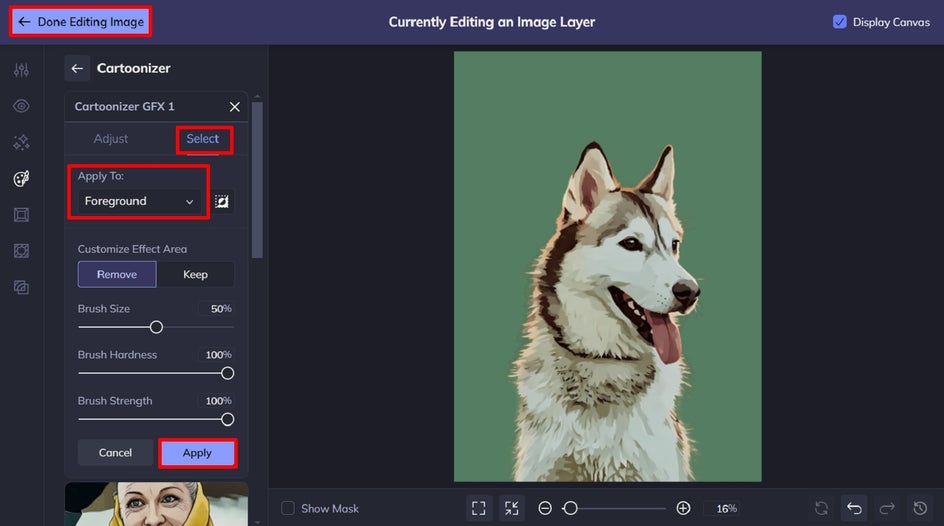Click the husky image on the canvas
Viewport: 944px width, 526px height.
(607, 267)
